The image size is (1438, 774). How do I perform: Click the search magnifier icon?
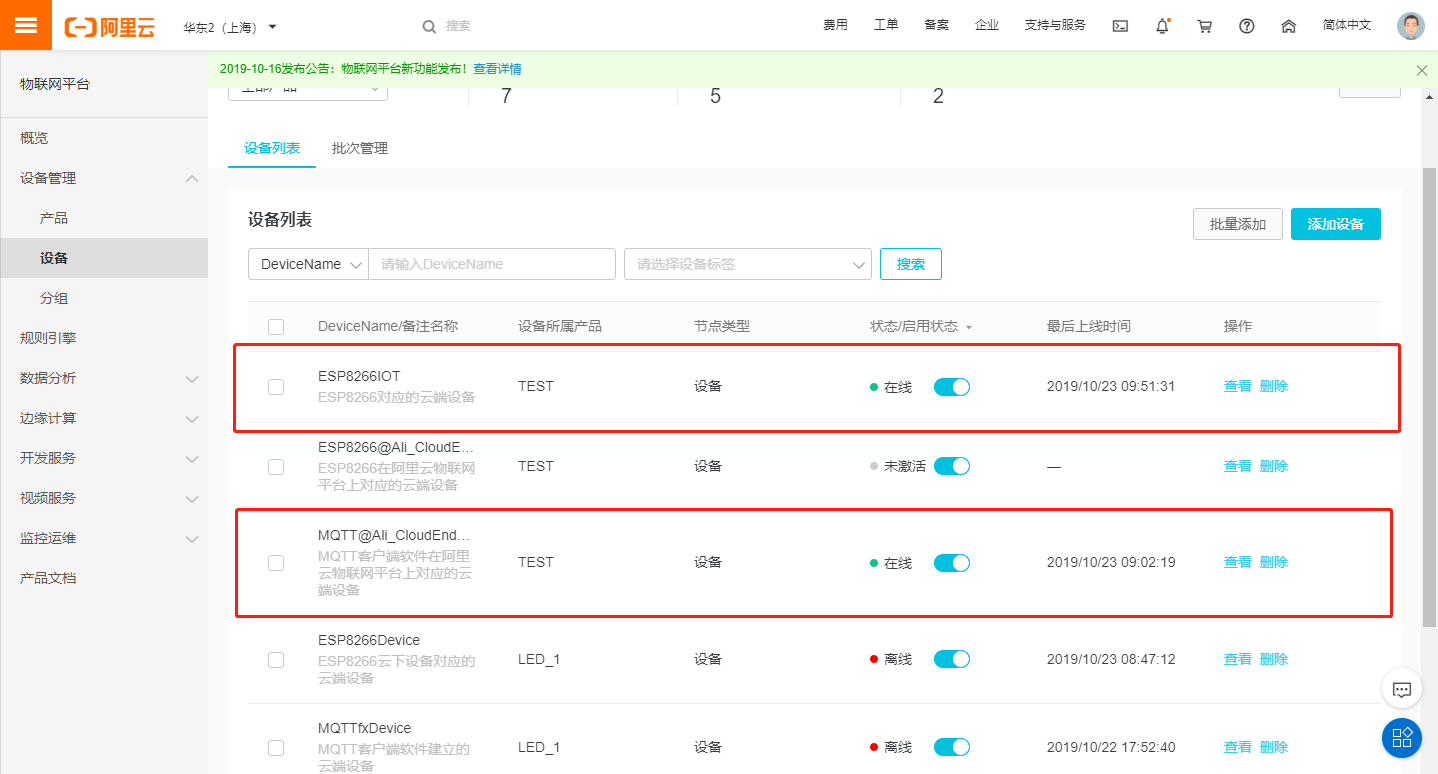pyautogui.click(x=429, y=26)
